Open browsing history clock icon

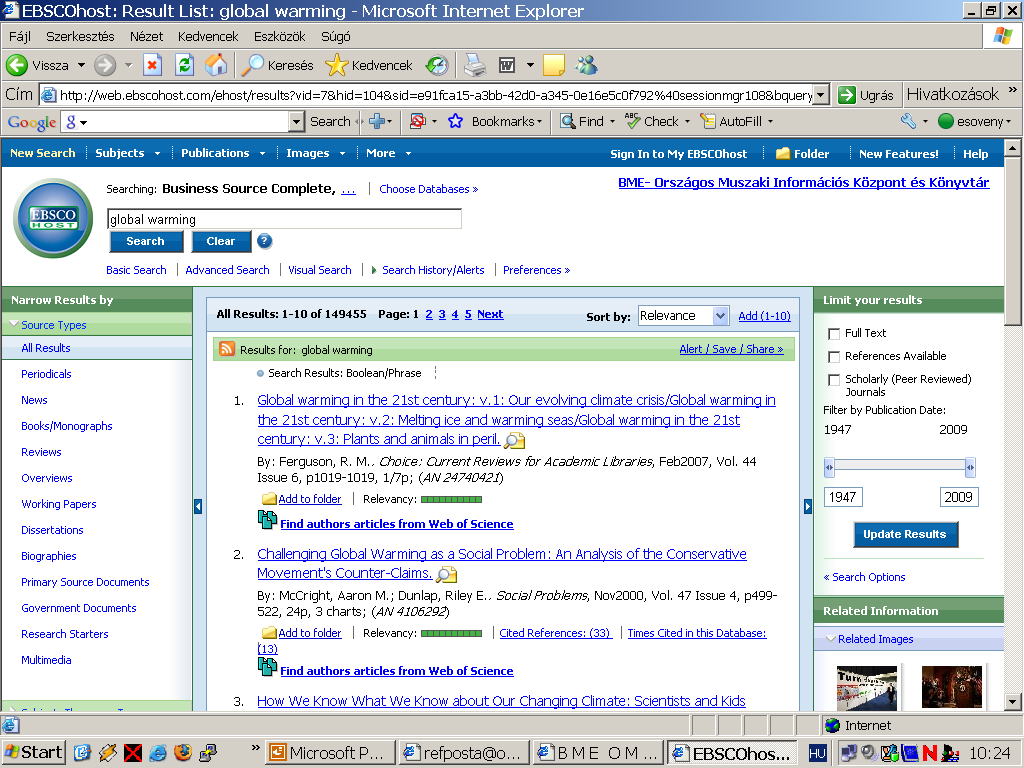(x=437, y=65)
